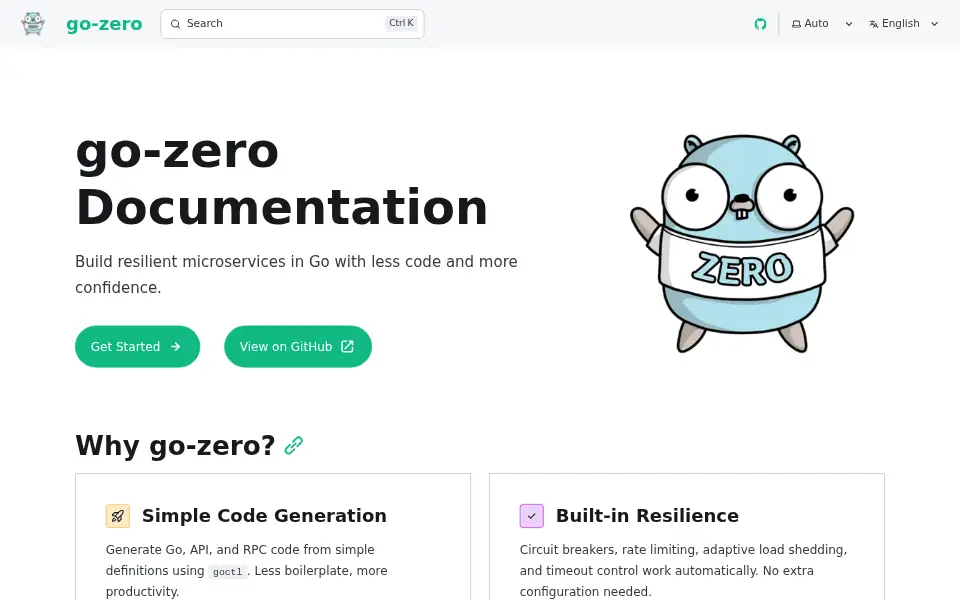
Task: Click the external link icon on GitHub button
Action: (x=347, y=347)
